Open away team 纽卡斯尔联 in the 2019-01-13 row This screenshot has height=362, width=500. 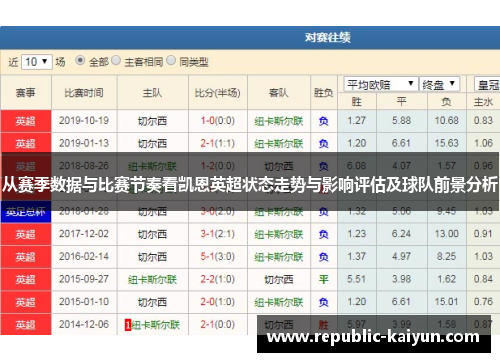click(279, 144)
